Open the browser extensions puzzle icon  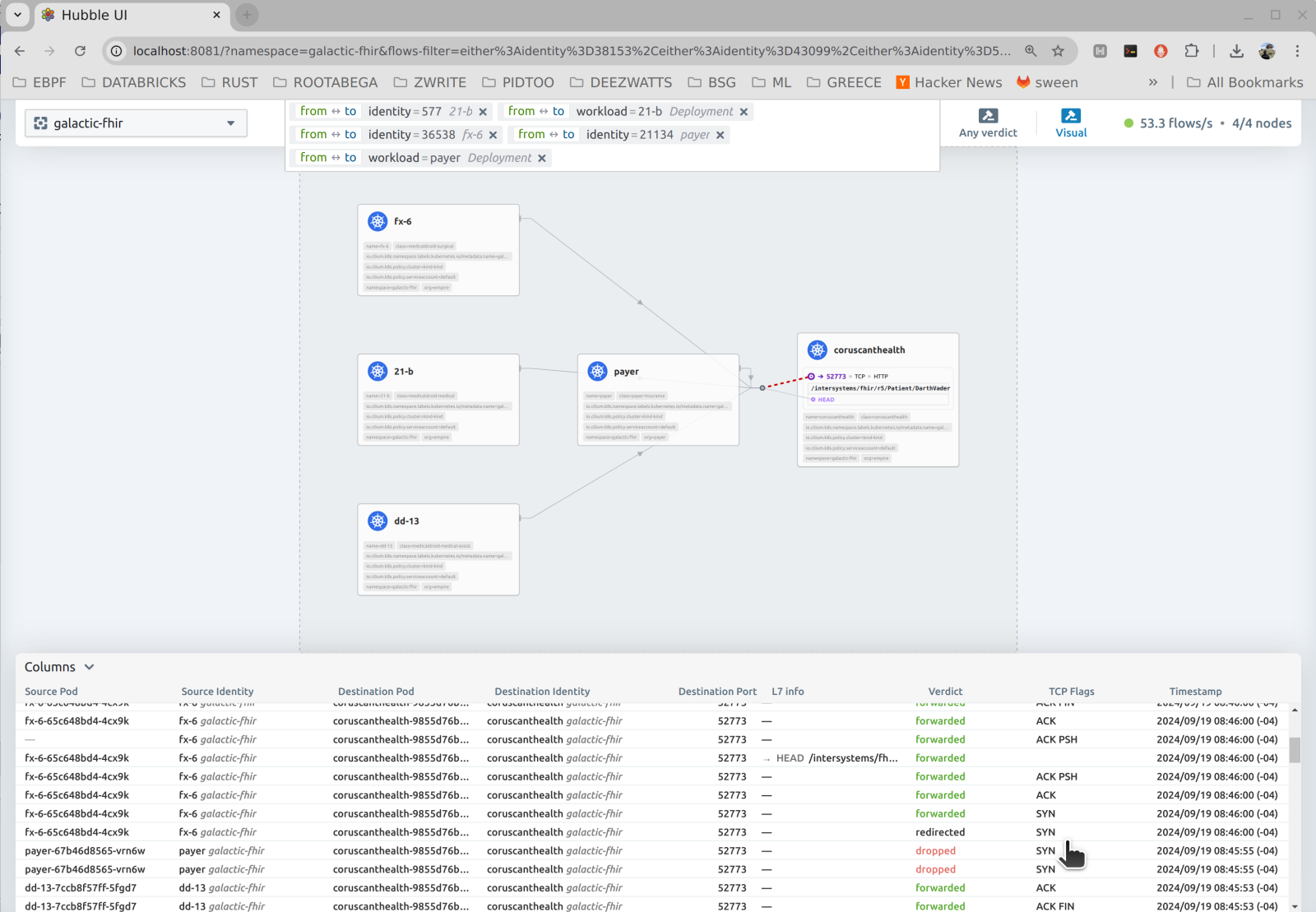(1191, 51)
